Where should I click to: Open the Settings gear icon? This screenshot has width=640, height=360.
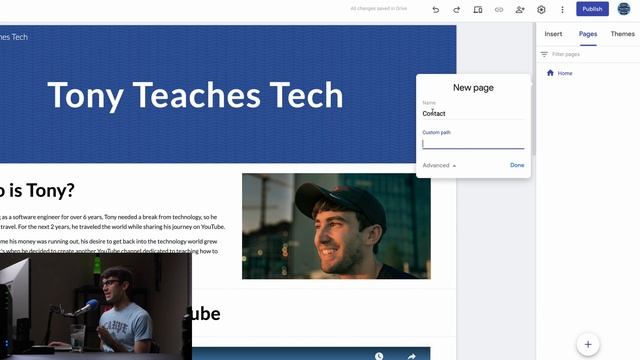coord(541,9)
